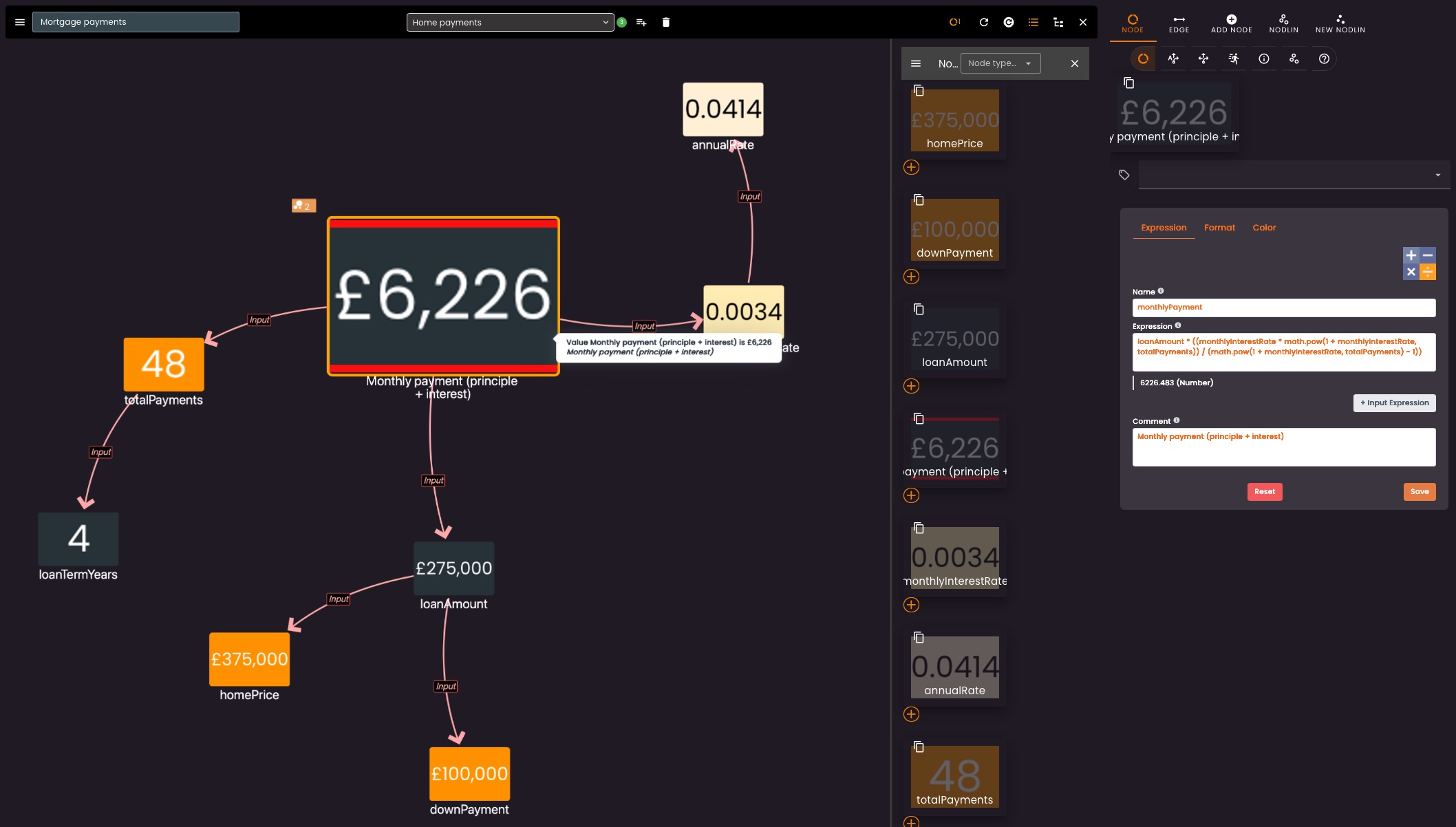Open the ADD NODE tab
Screen dimensions: 1456x827
point(1231,23)
